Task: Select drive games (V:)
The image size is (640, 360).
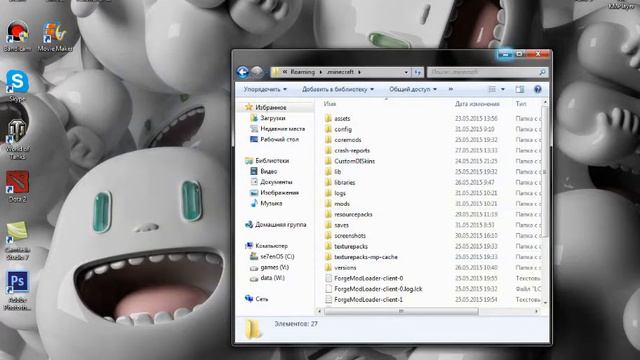Action: [x=274, y=267]
